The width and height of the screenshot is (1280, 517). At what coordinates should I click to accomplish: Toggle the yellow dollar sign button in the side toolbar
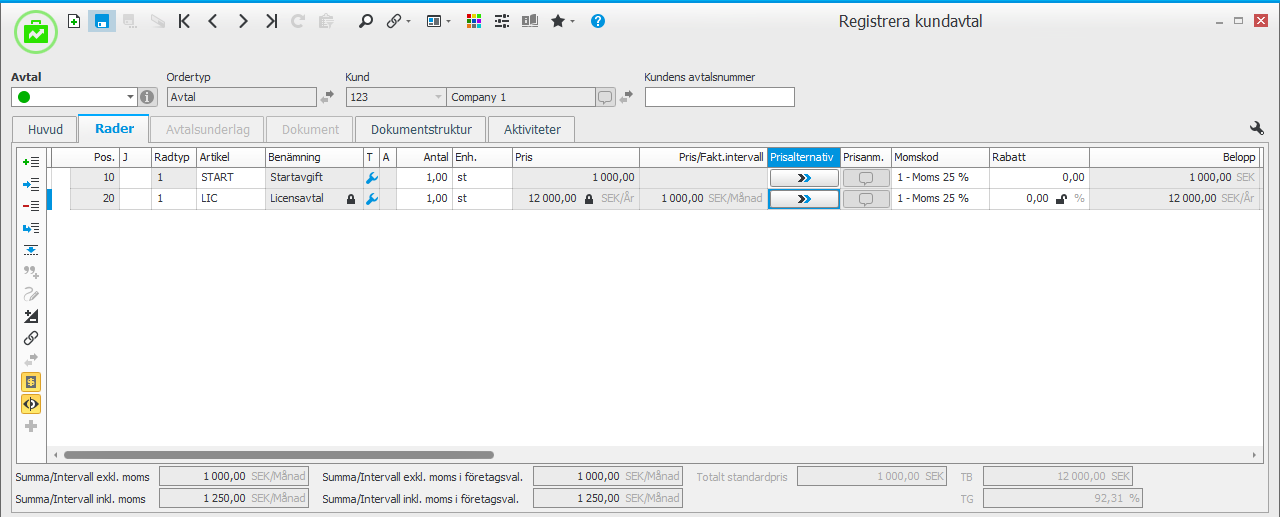click(x=31, y=382)
